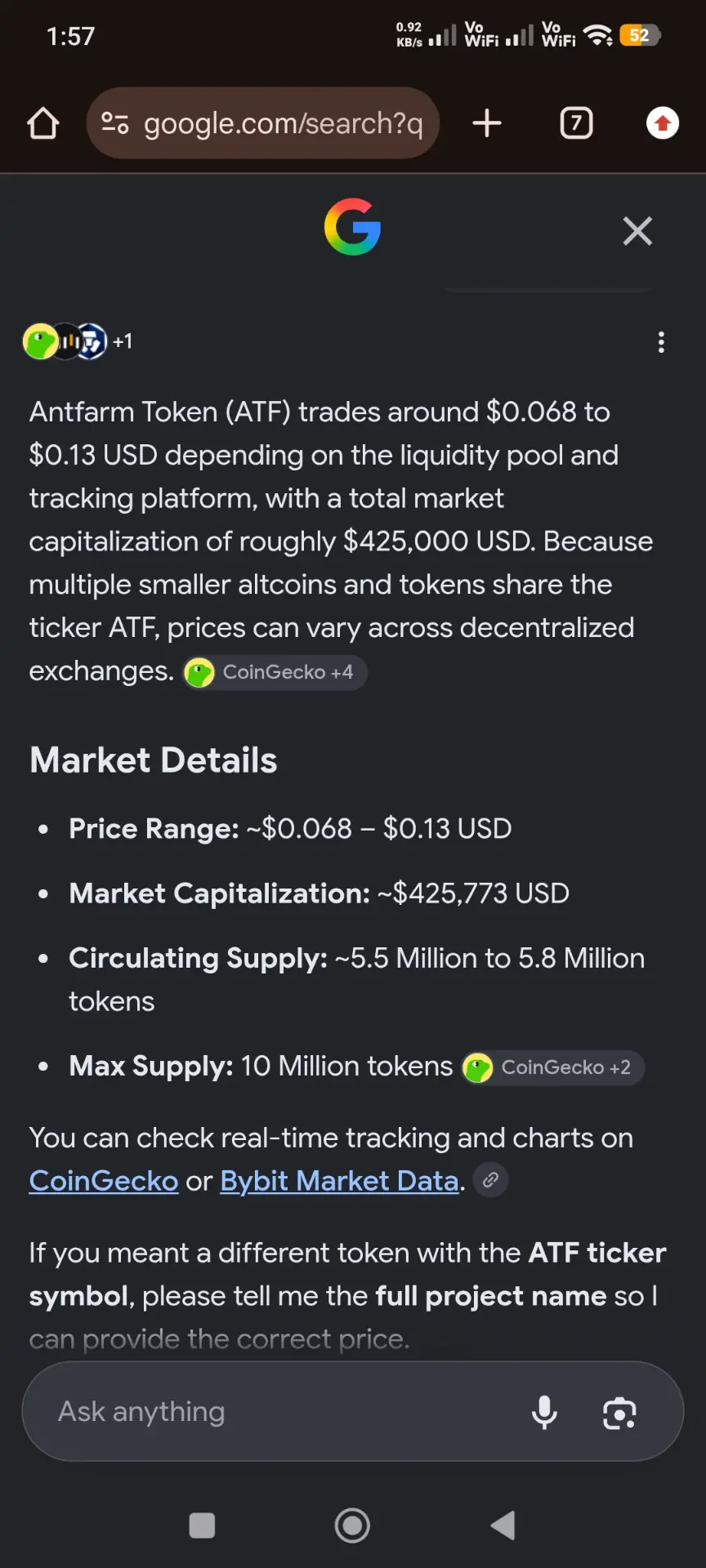Open source icons cluster with +1
This screenshot has width=706, height=1568.
tap(78, 341)
